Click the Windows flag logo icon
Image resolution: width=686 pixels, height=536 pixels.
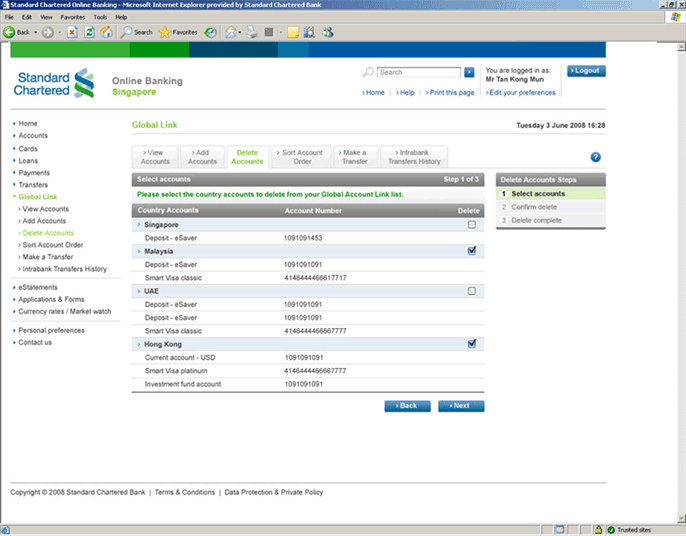[x=676, y=17]
